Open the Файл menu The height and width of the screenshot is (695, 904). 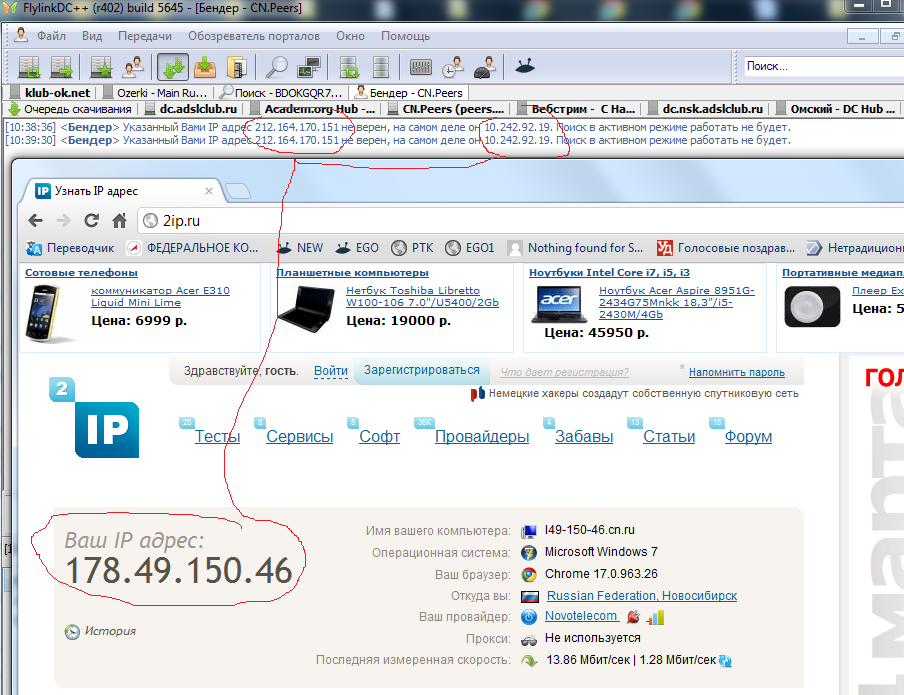(x=51, y=36)
